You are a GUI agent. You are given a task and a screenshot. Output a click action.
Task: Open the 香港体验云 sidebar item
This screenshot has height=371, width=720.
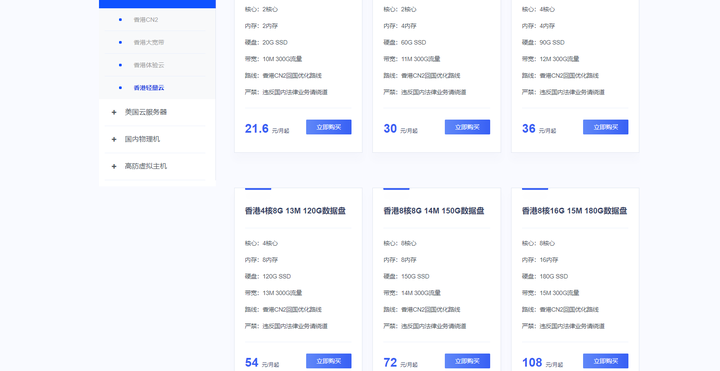149,65
